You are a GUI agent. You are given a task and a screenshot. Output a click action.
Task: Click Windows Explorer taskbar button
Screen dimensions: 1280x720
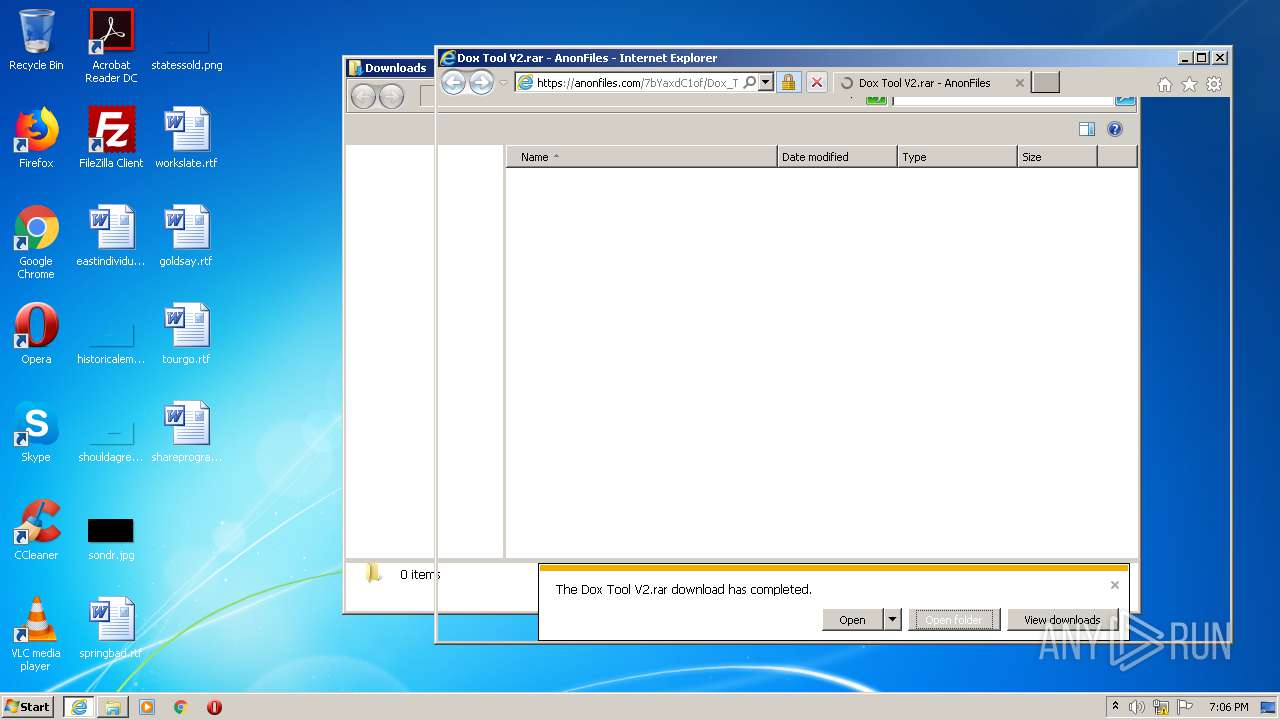click(x=113, y=706)
